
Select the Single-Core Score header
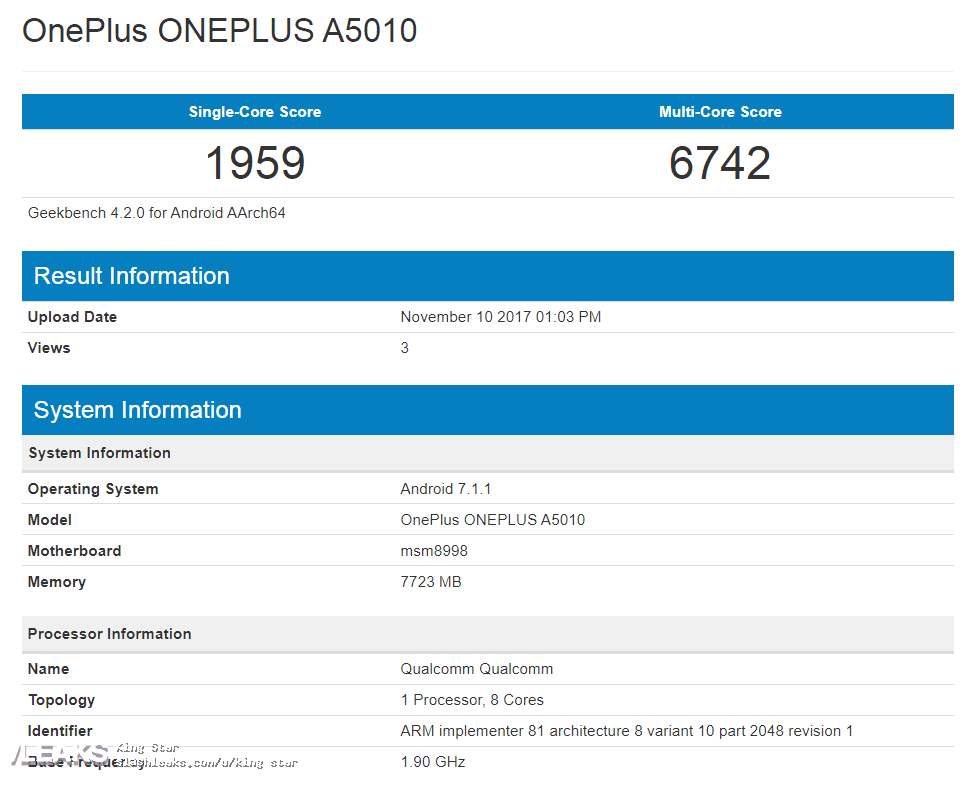(x=255, y=112)
